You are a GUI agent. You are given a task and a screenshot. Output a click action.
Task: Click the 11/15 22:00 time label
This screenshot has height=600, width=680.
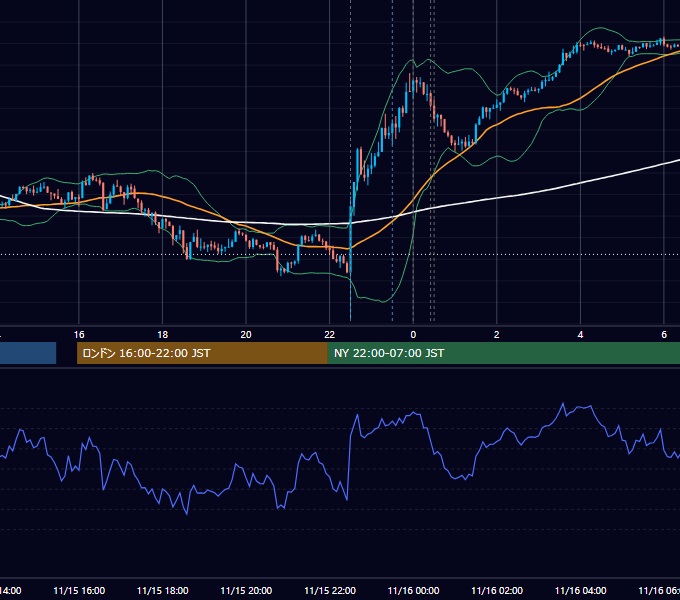(x=330, y=591)
